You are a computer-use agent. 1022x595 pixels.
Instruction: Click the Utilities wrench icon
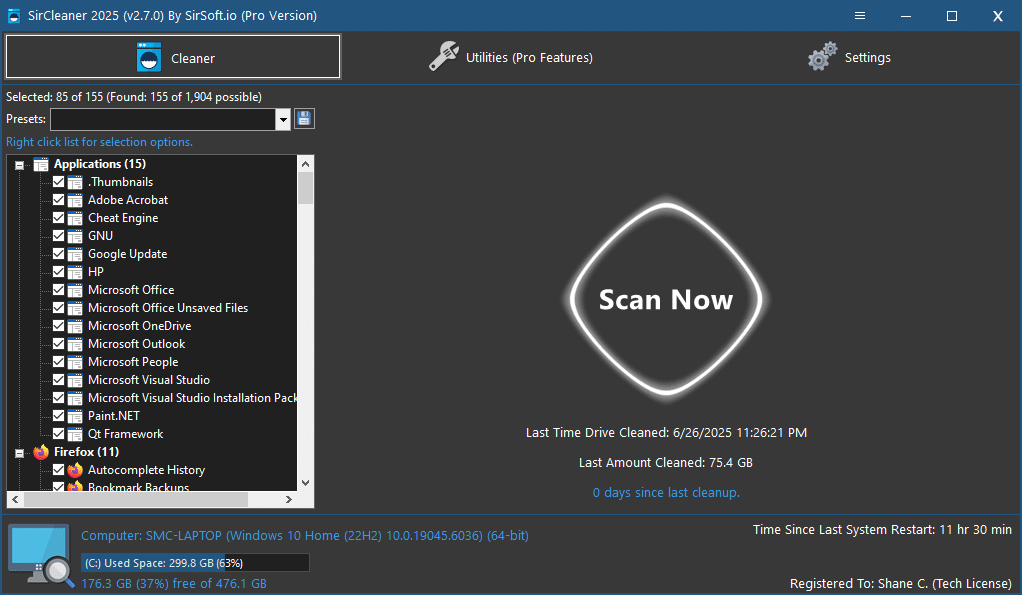[x=443, y=56]
